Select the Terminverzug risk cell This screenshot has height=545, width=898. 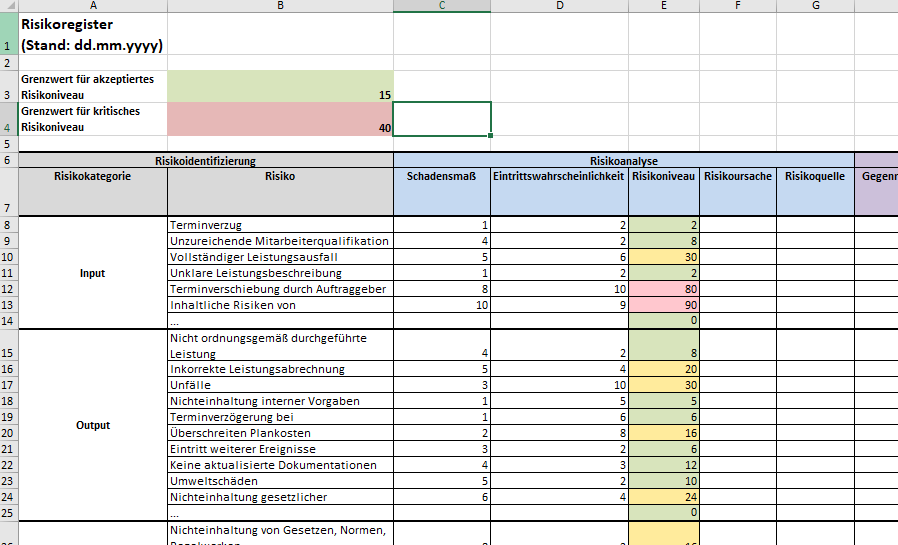click(281, 225)
